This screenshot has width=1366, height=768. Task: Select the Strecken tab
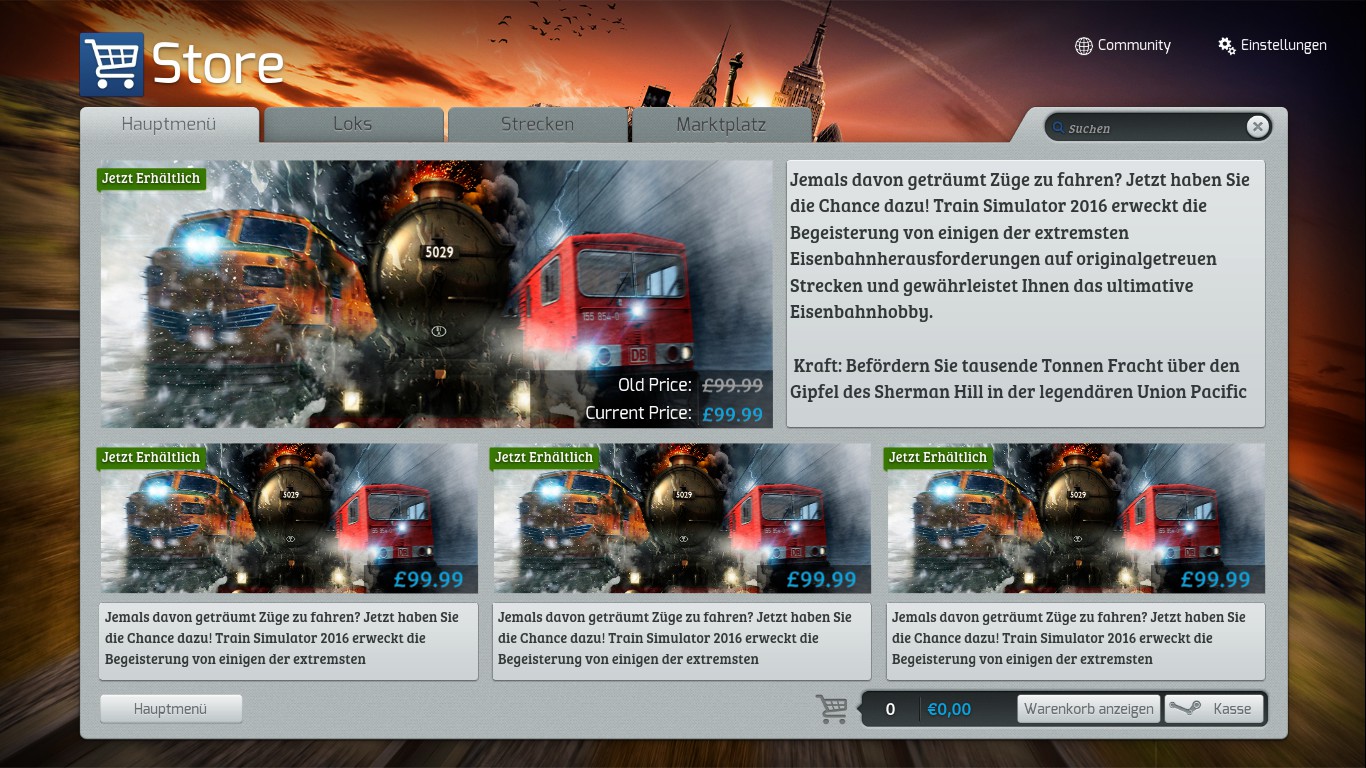pyautogui.click(x=537, y=125)
